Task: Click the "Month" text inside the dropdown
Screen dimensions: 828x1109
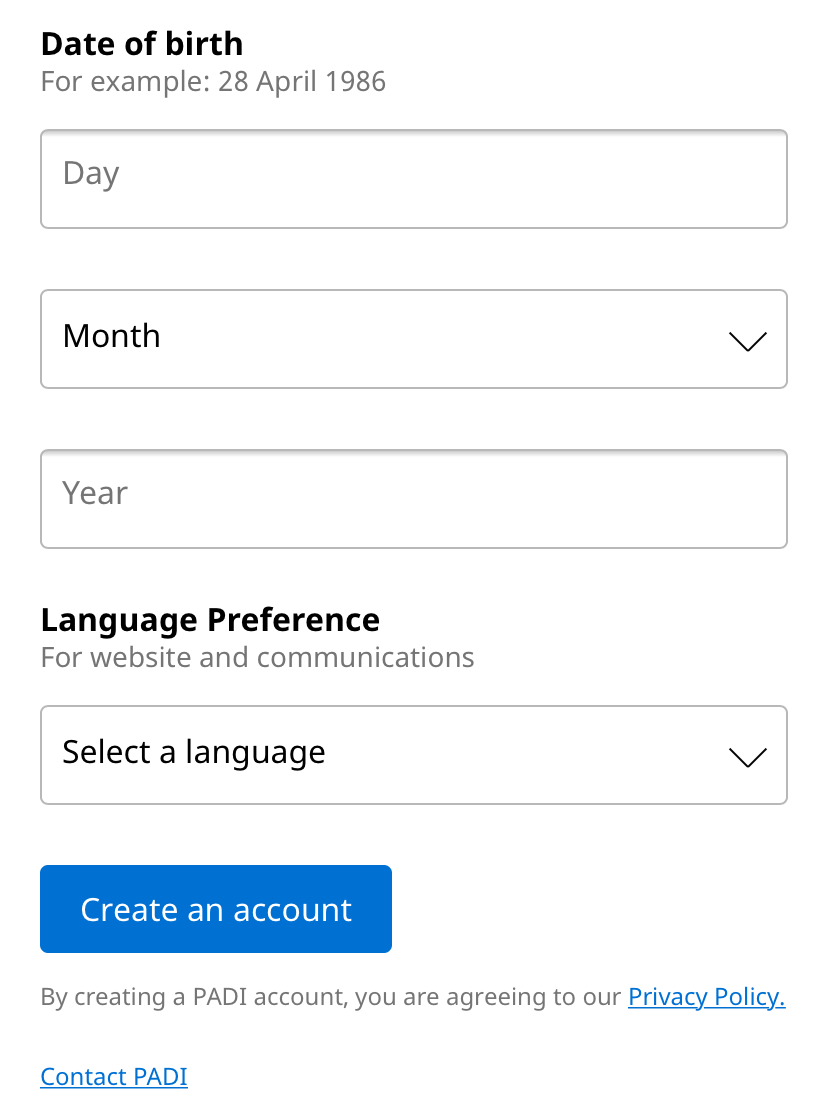Action: click(111, 336)
